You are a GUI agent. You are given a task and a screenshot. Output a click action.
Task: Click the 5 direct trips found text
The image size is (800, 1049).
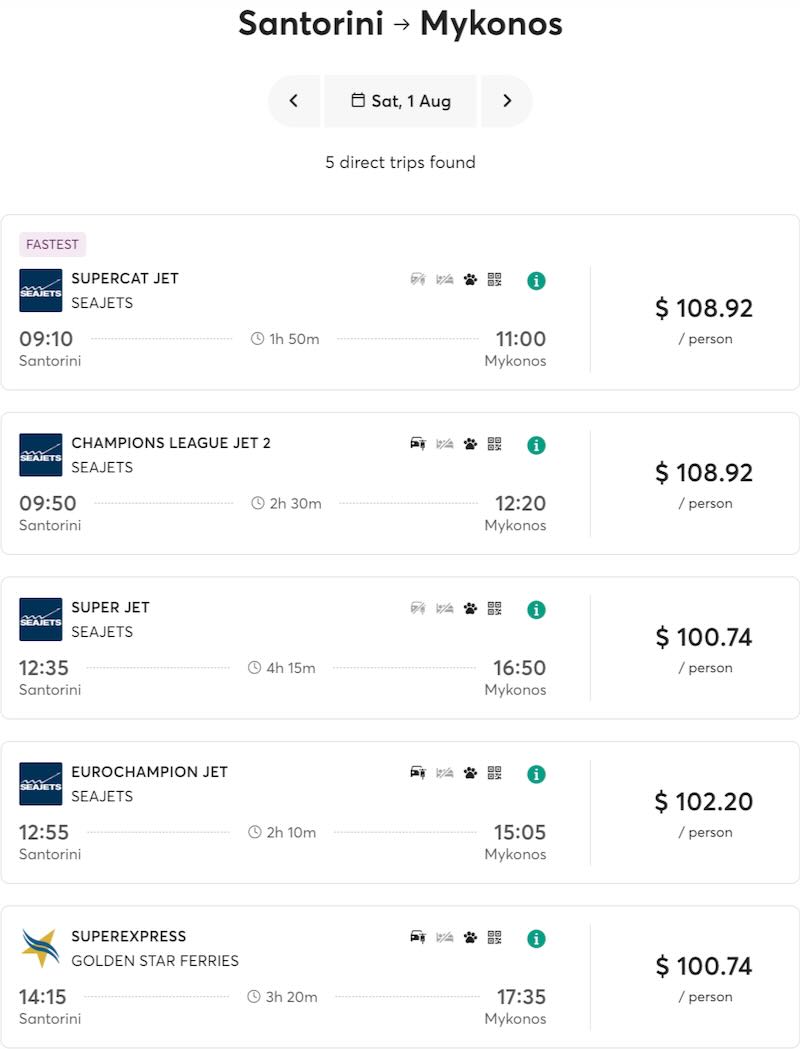[400, 162]
